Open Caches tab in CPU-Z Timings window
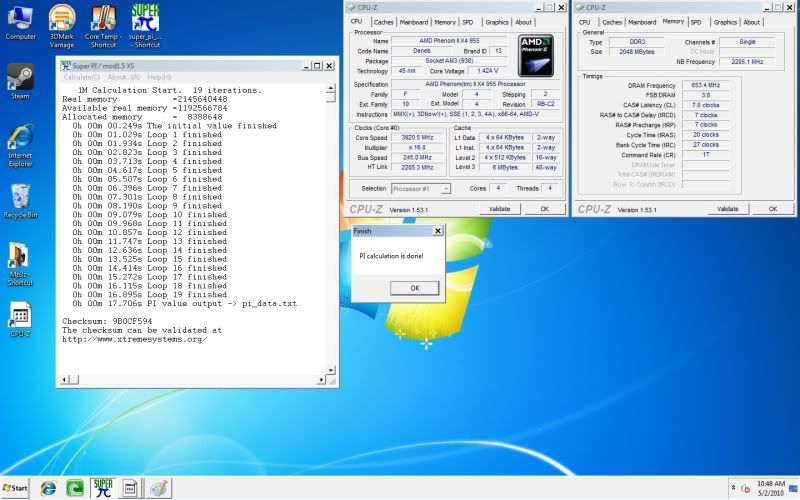This screenshot has height=500, width=800. pos(611,22)
